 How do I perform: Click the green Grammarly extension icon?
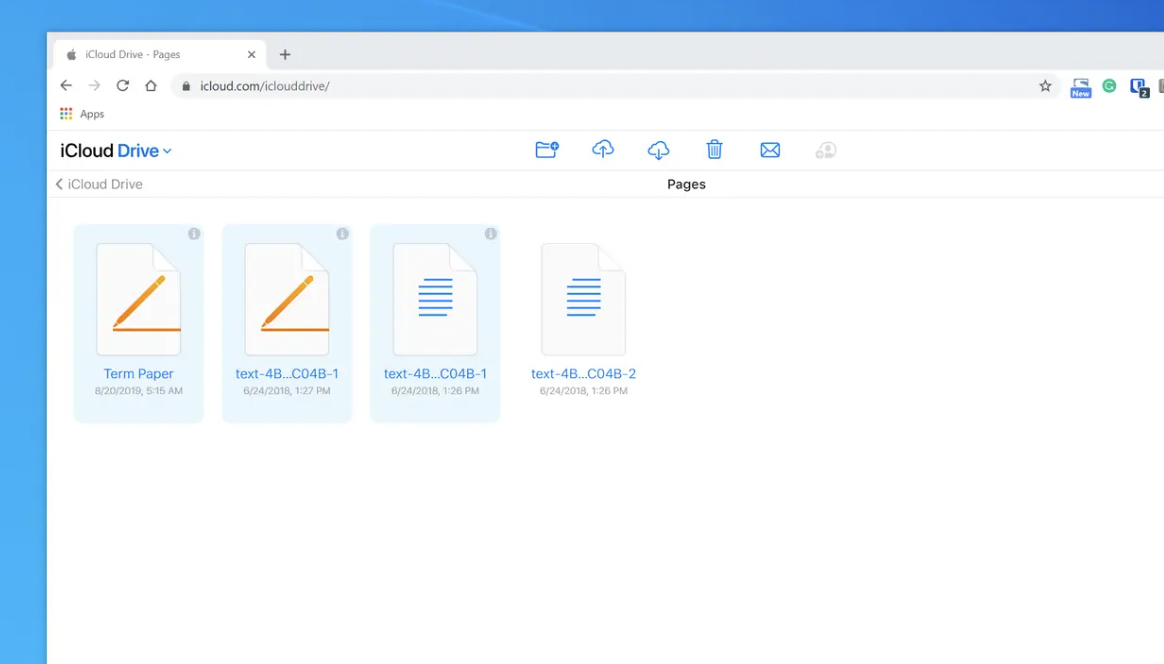(x=1109, y=86)
